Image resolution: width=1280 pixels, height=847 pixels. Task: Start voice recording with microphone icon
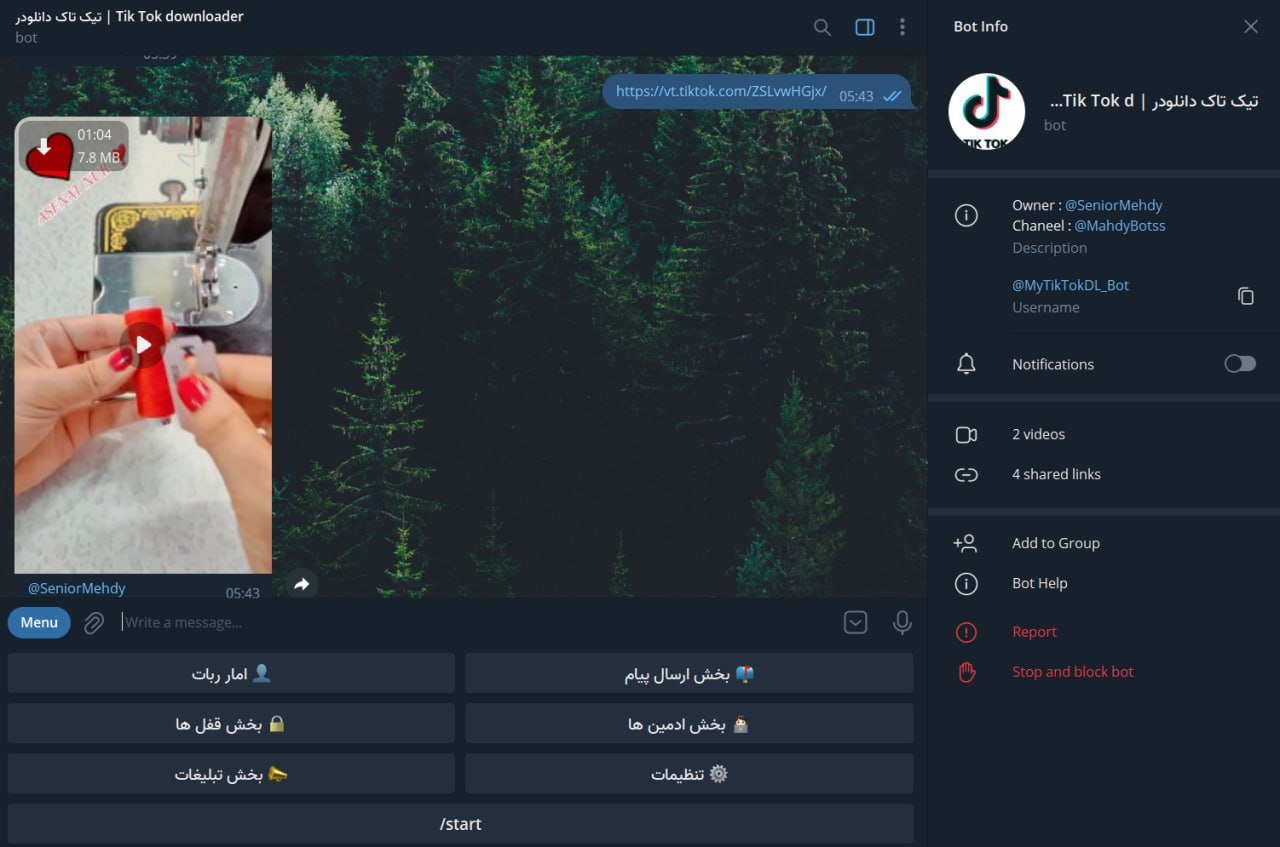902,623
